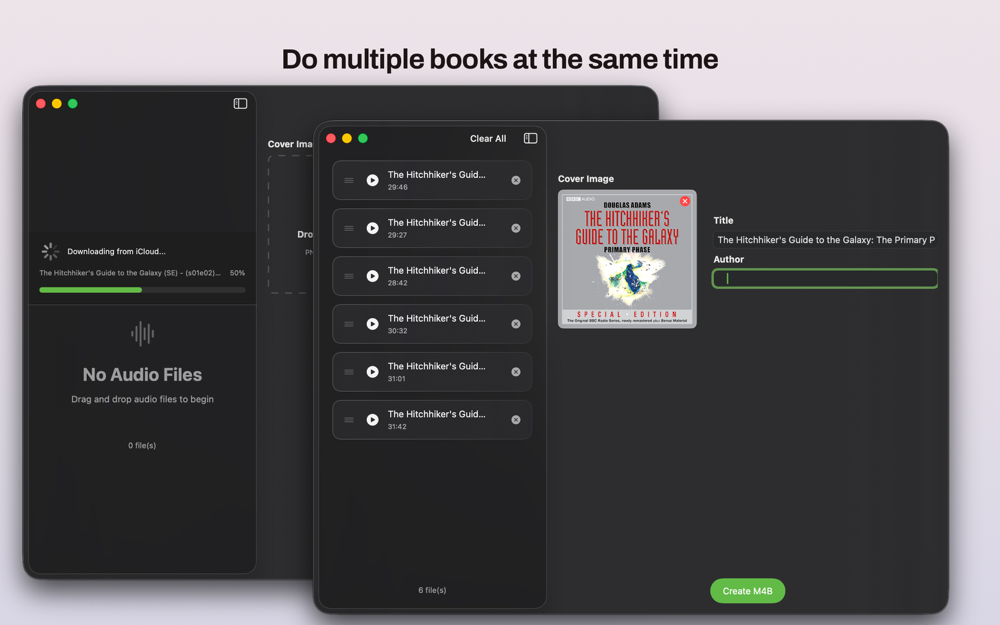Play the track with duration 31:42

pyautogui.click(x=372, y=420)
